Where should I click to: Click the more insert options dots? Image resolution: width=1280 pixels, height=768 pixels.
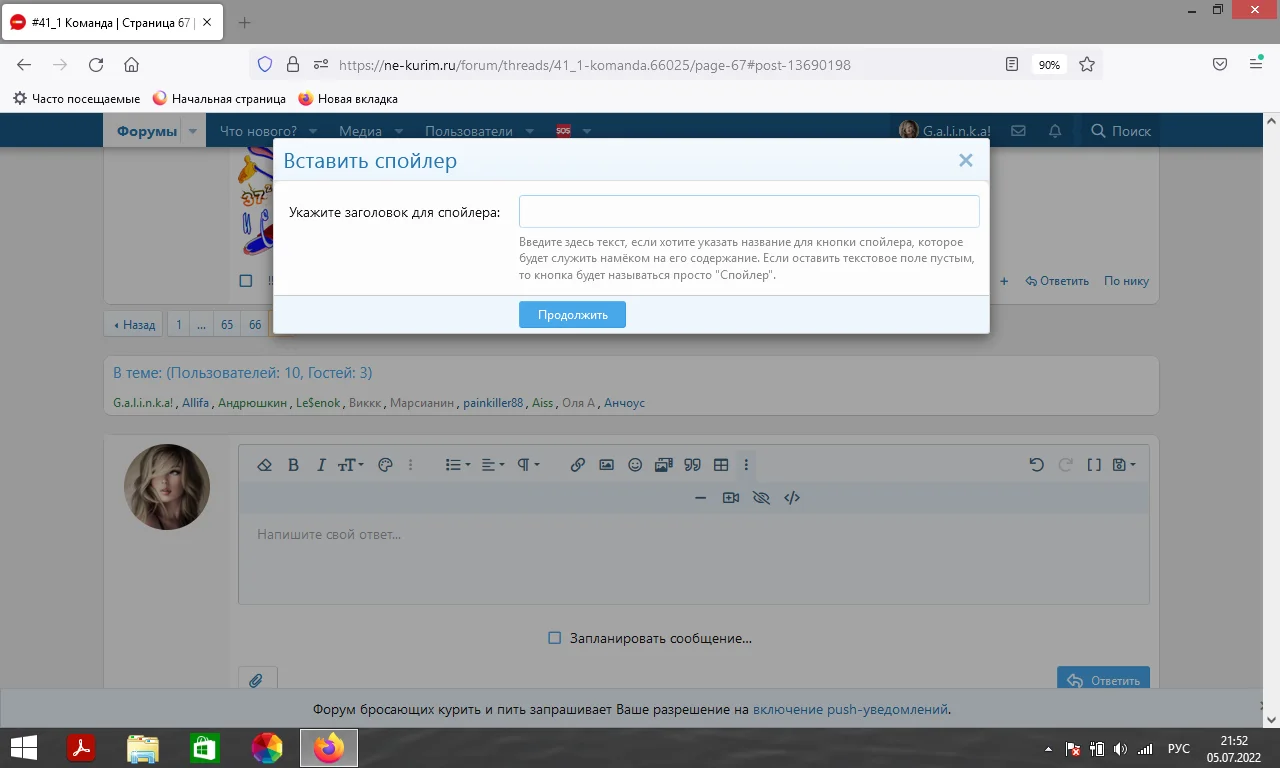coord(746,465)
